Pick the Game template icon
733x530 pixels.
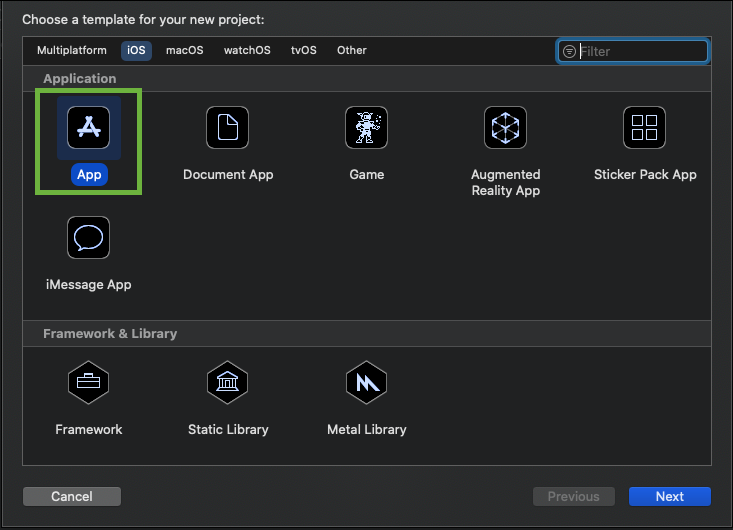(x=366, y=128)
